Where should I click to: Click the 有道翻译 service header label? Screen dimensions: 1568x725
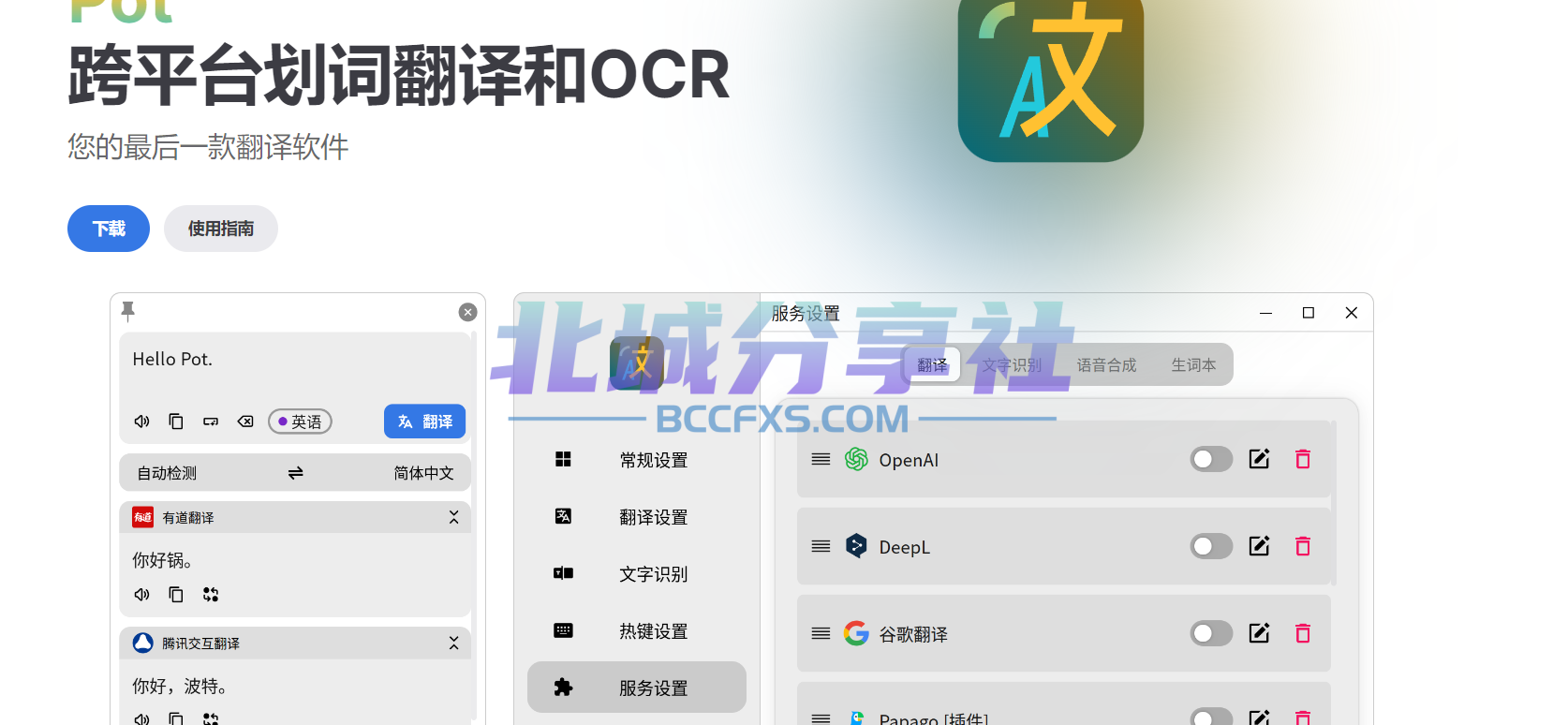188,517
